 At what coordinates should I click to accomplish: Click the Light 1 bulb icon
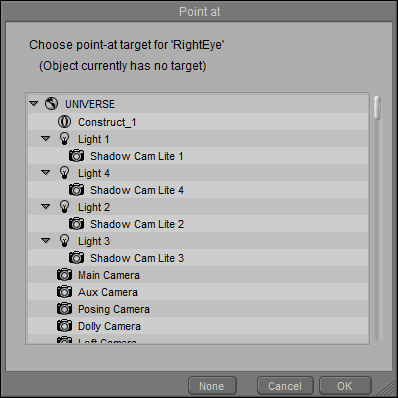coord(64,139)
